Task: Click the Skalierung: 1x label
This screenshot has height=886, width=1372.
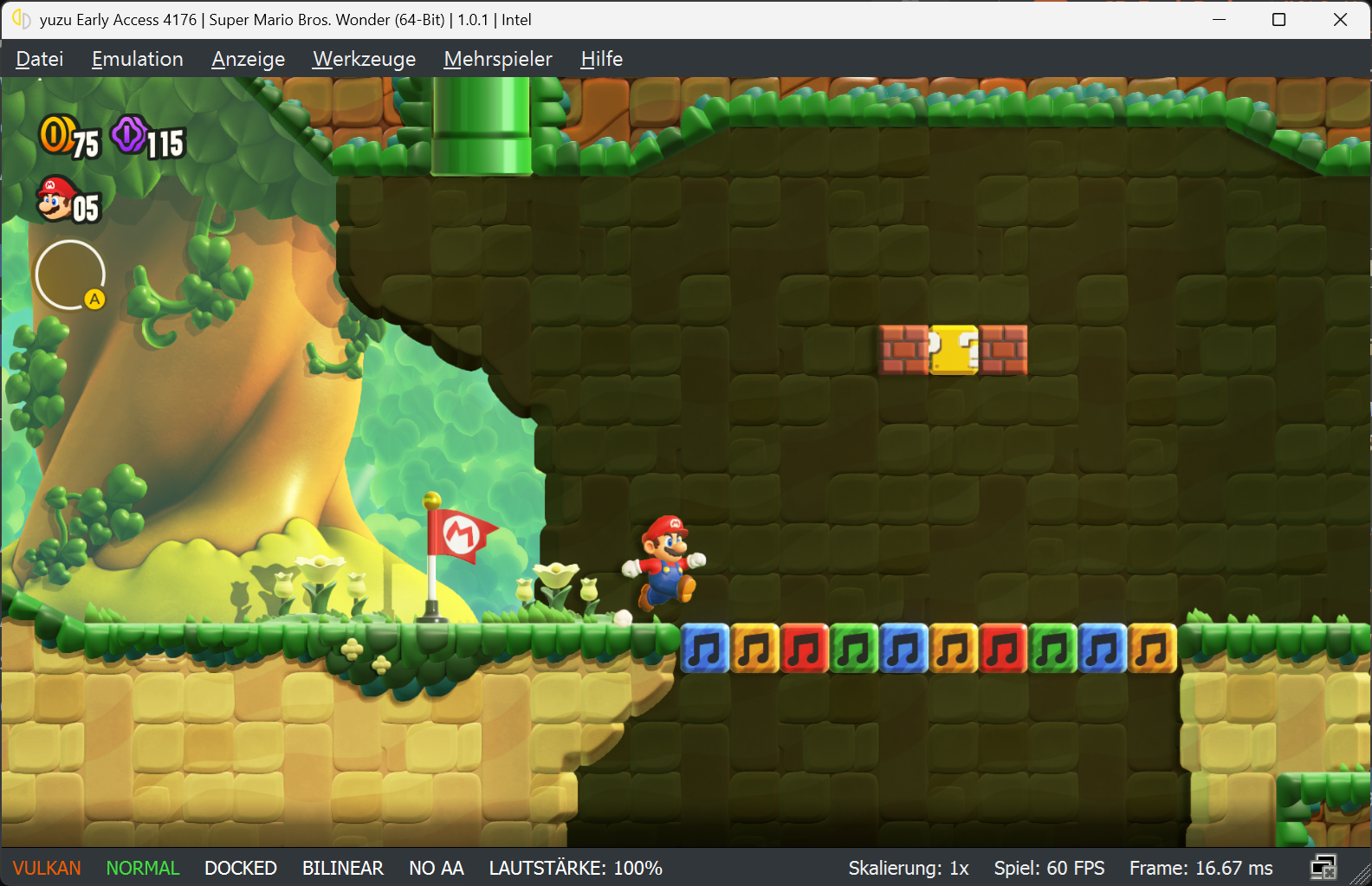Action: pos(909,868)
